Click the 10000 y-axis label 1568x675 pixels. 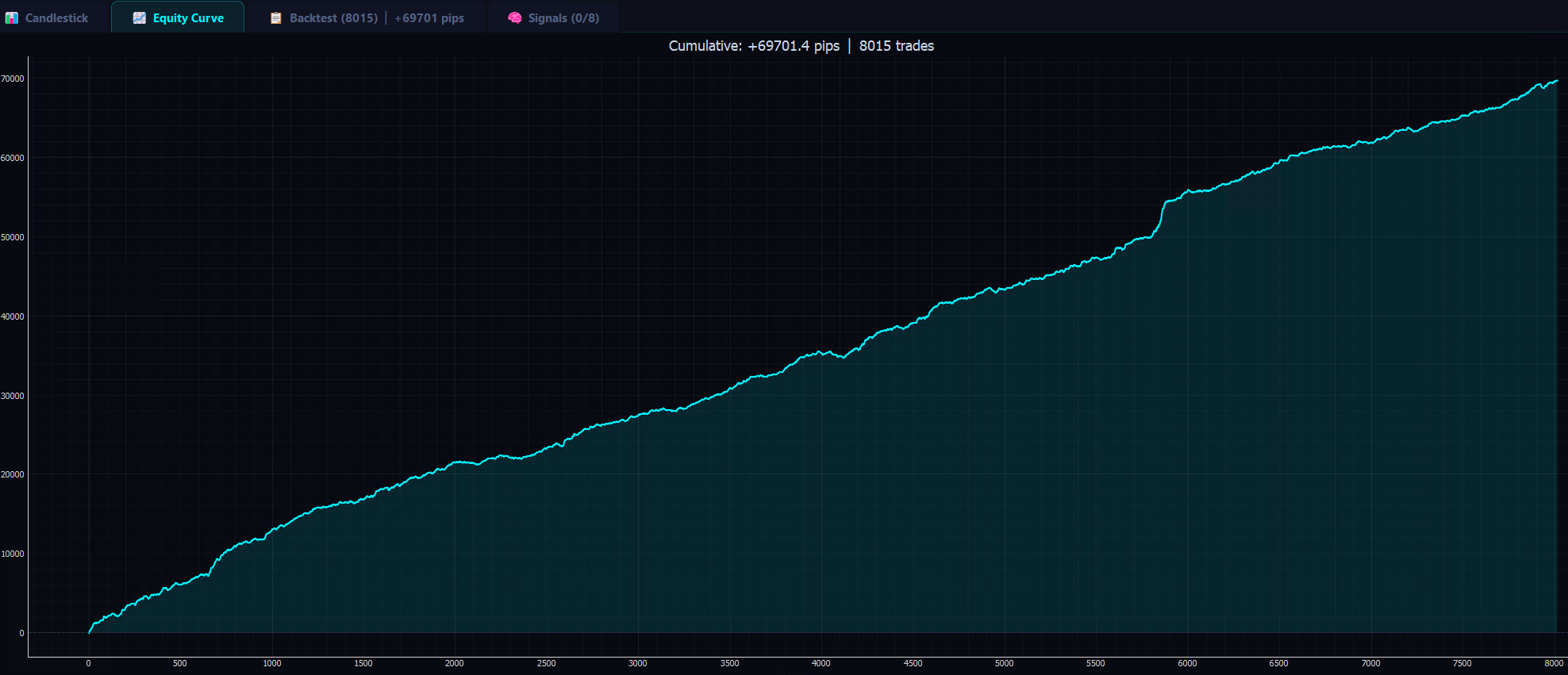click(13, 554)
